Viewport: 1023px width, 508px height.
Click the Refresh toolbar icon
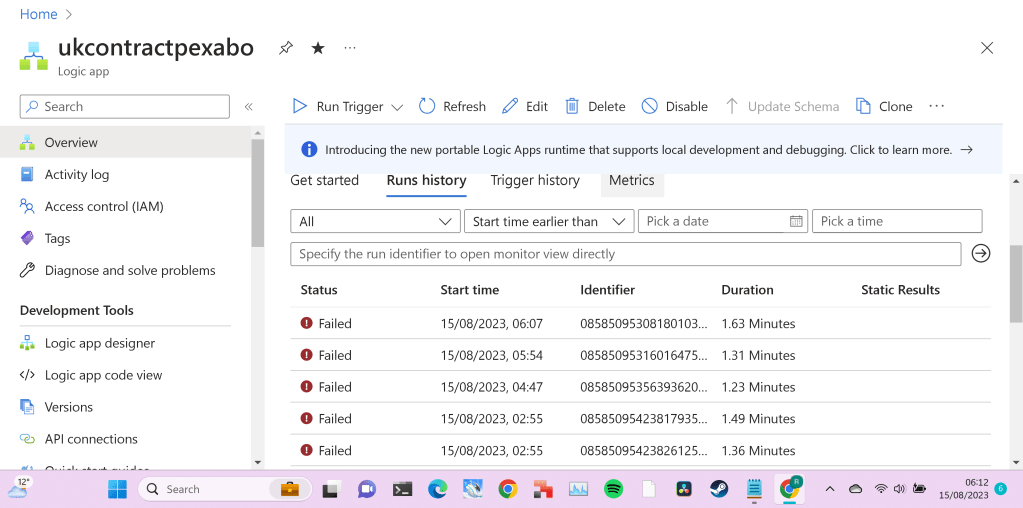coord(427,106)
